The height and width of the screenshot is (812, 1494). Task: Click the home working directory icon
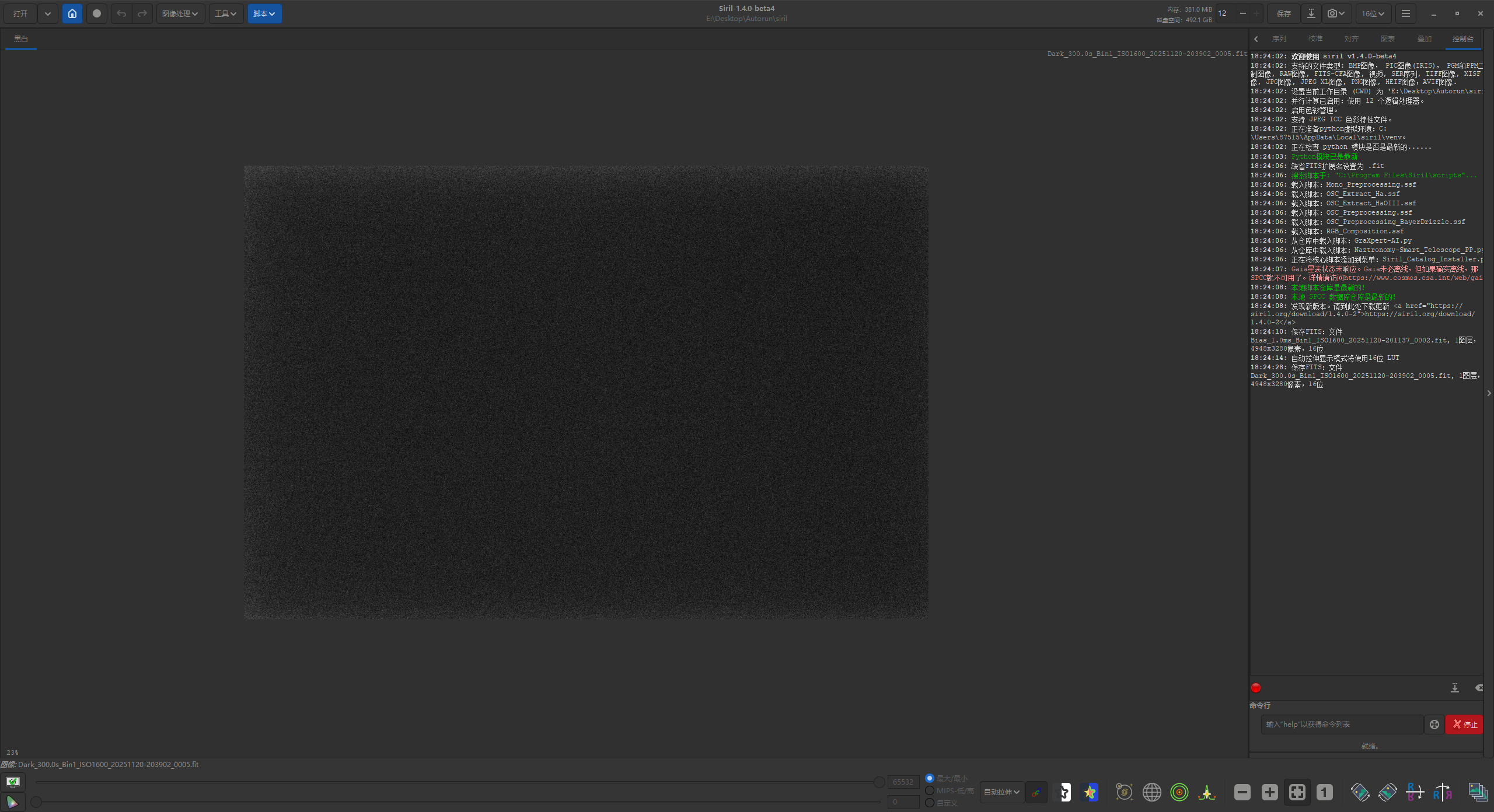click(72, 13)
